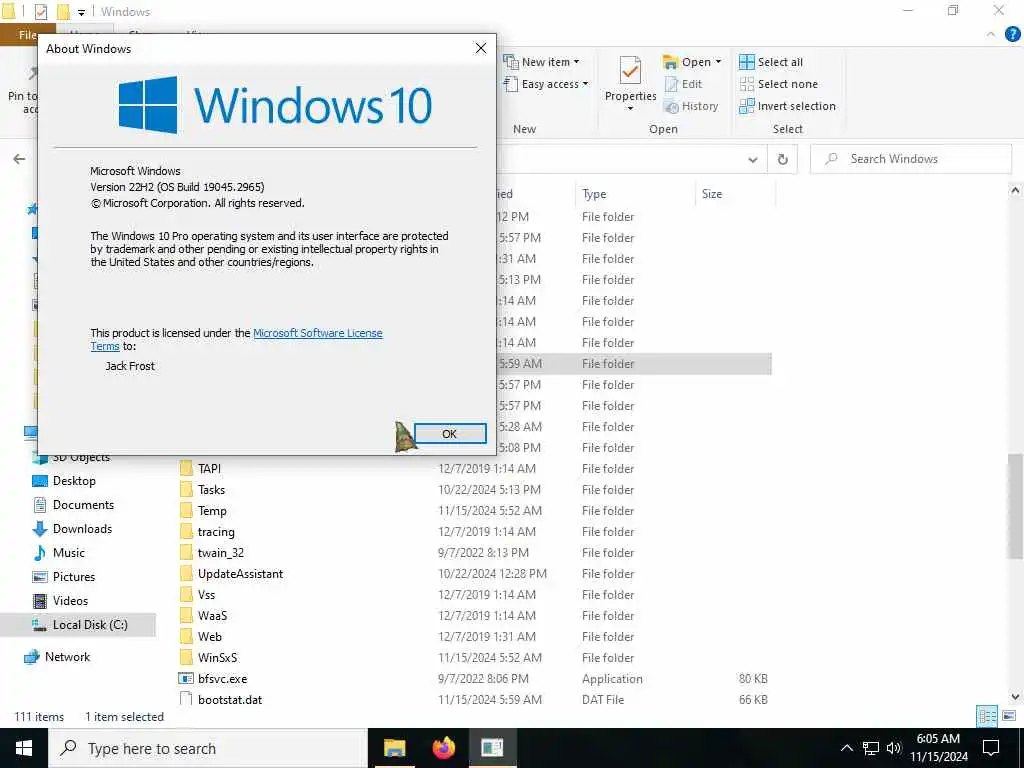The height and width of the screenshot is (768, 1024).
Task: Open the Windows Start menu
Action: [x=24, y=748]
